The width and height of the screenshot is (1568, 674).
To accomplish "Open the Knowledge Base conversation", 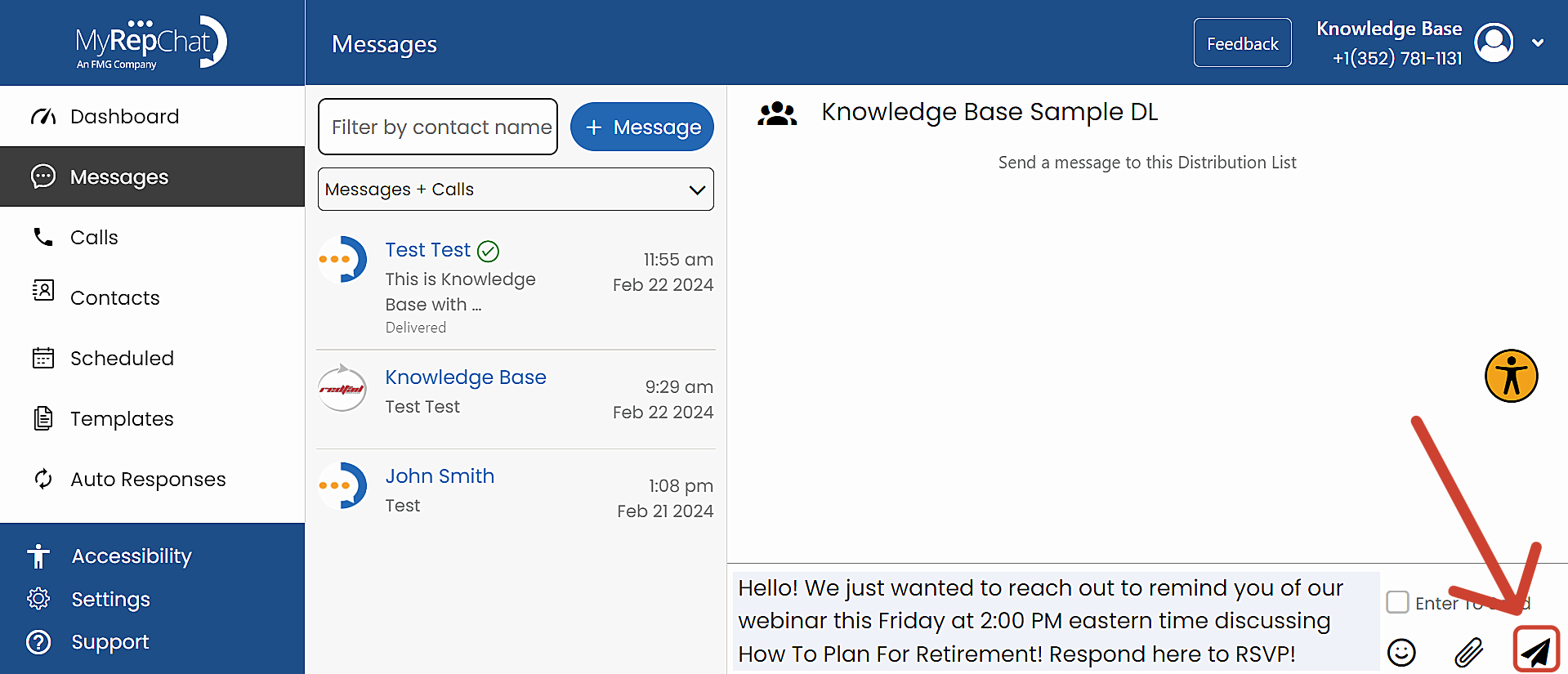I will click(x=516, y=399).
